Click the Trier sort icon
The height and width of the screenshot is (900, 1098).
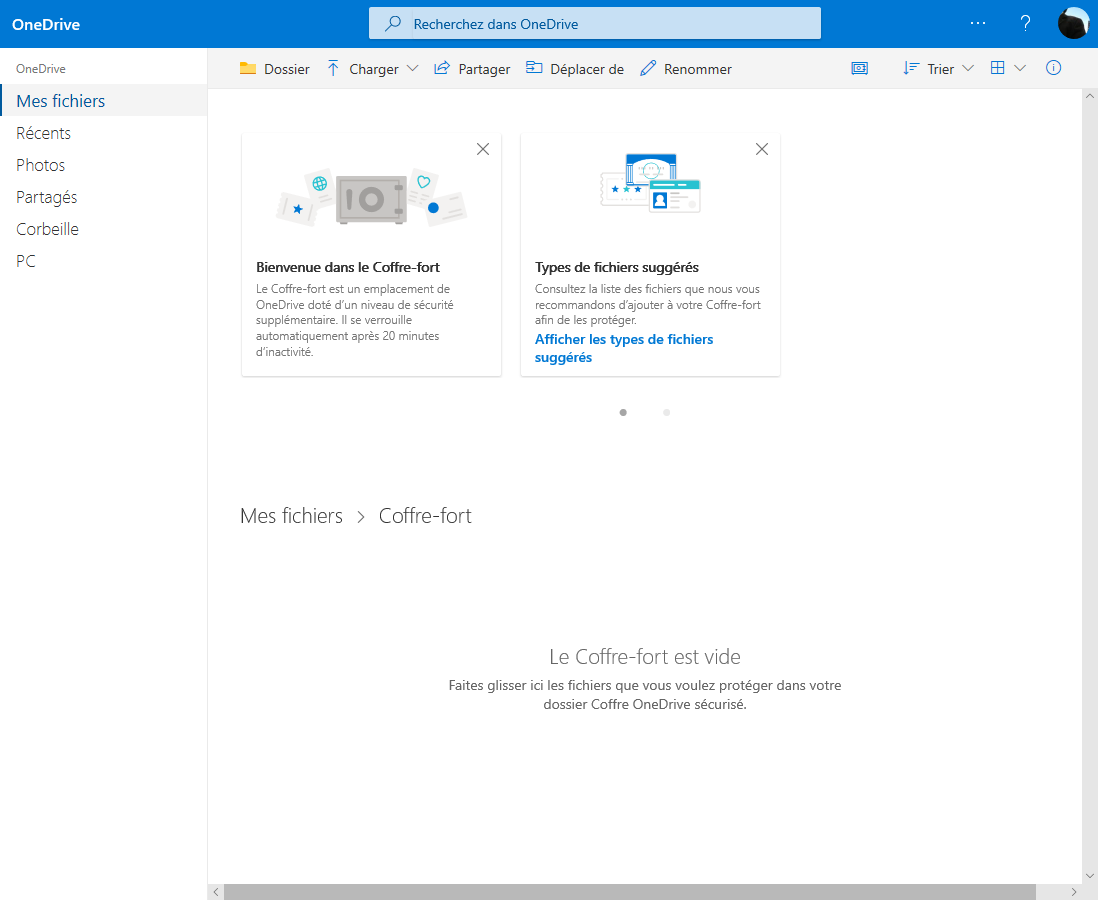coord(910,68)
